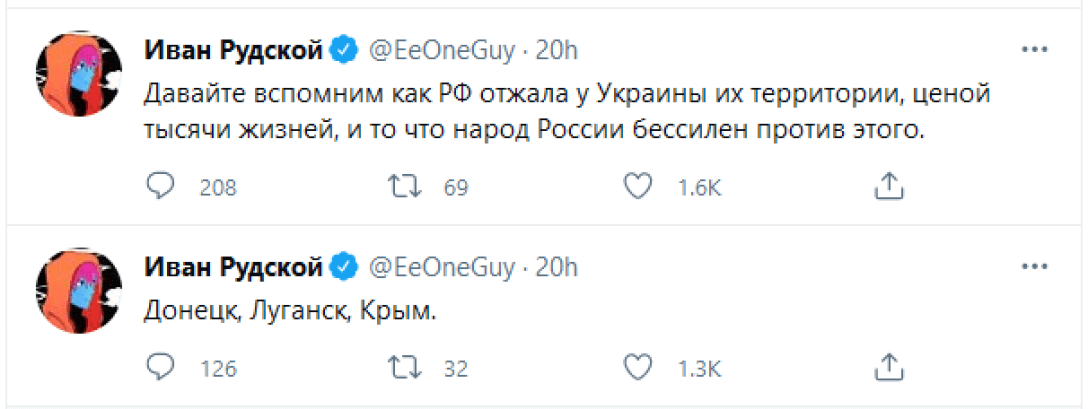1088x409 pixels.
Task: Share the first tweet about territories
Action: pos(889,185)
